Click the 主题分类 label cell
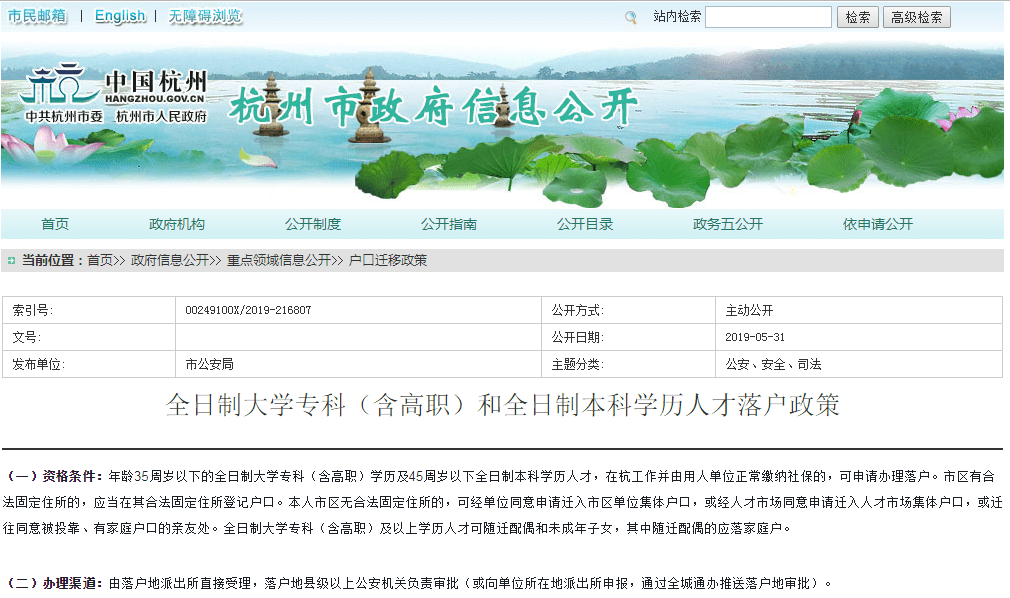The image size is (1010, 598). pos(628,364)
